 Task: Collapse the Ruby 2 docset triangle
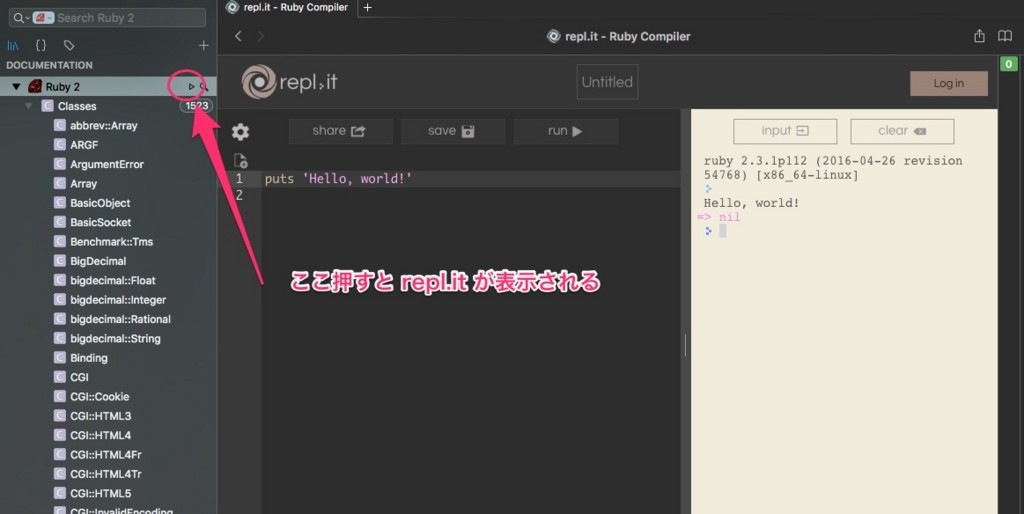coord(16,86)
